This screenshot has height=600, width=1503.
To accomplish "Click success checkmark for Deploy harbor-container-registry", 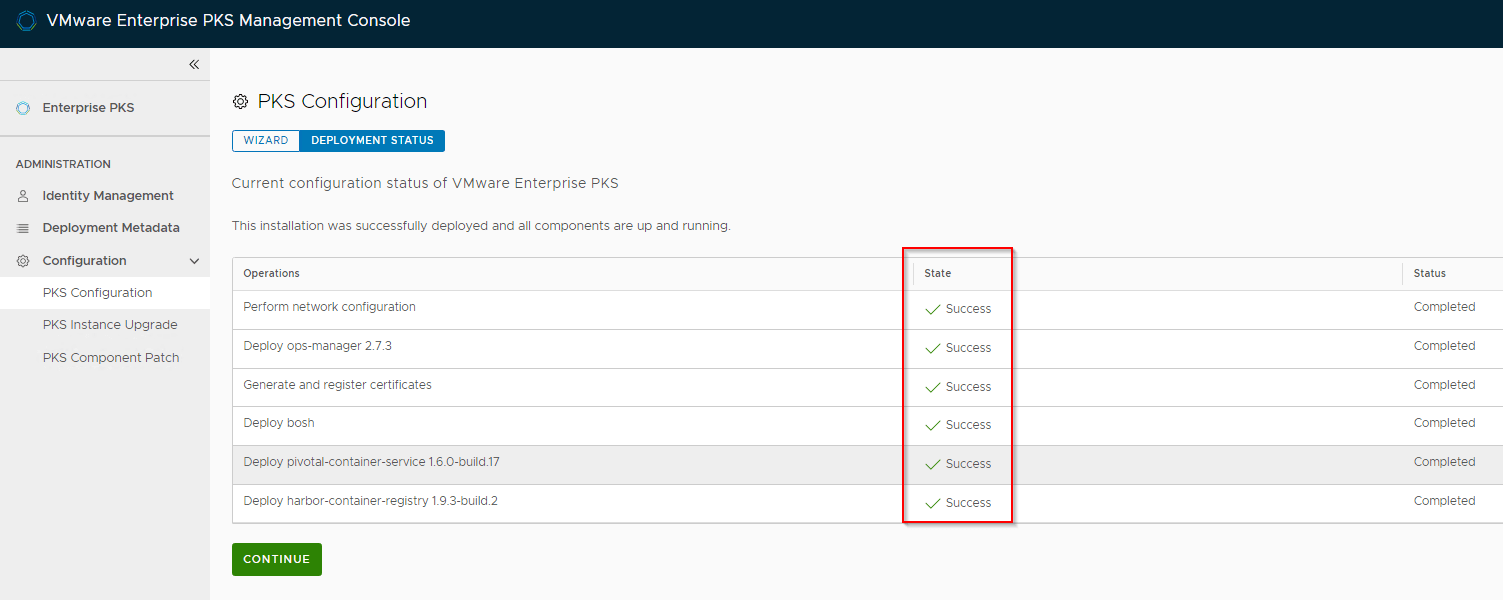I will [x=933, y=503].
